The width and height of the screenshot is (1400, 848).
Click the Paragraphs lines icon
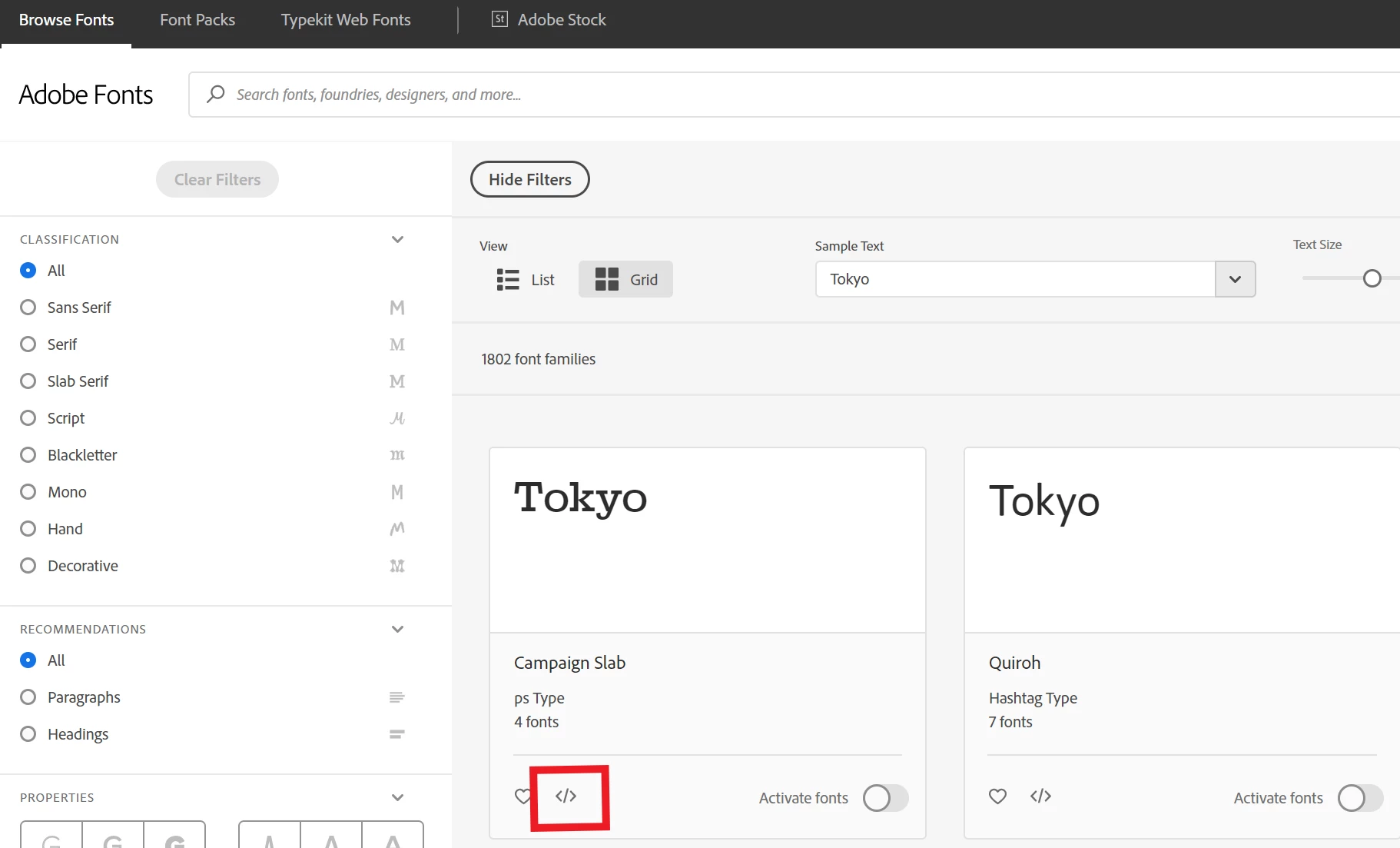tap(397, 697)
